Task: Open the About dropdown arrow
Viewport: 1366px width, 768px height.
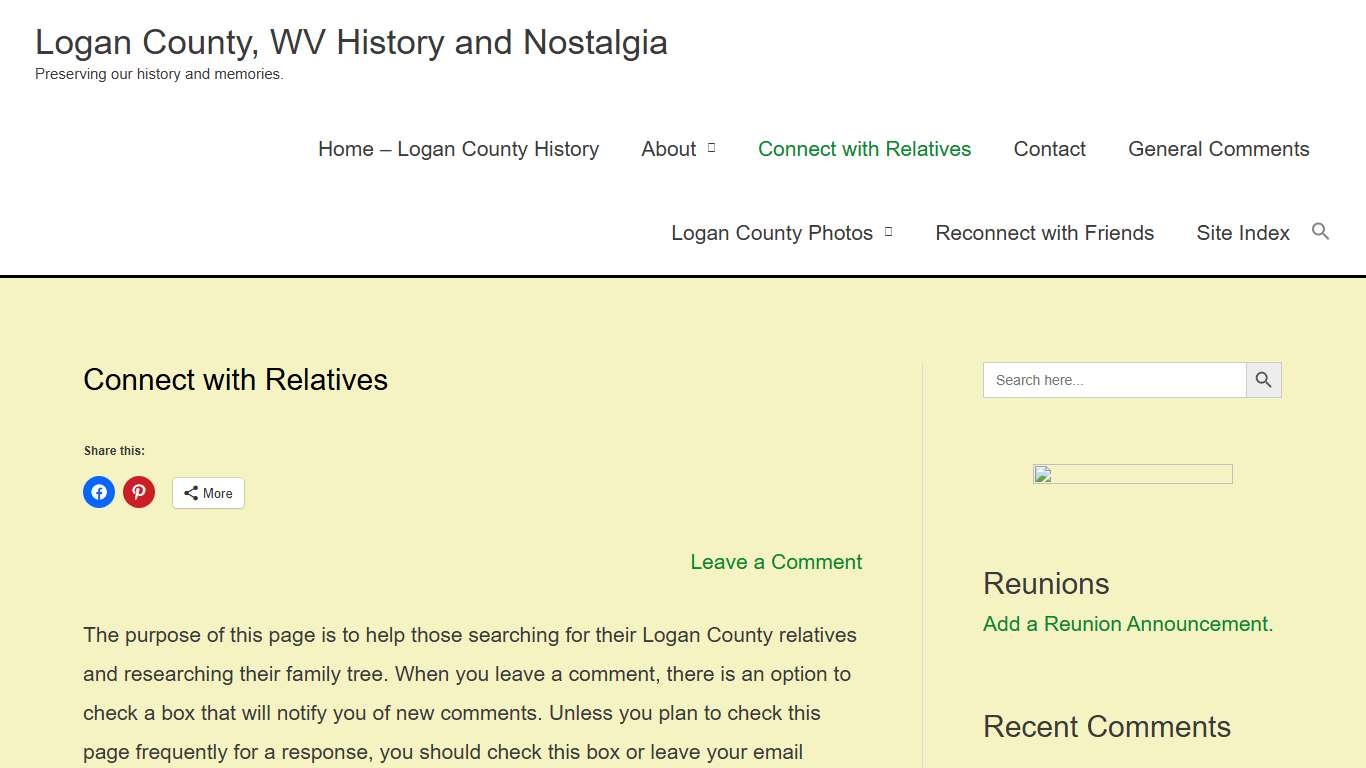Action: [712, 148]
